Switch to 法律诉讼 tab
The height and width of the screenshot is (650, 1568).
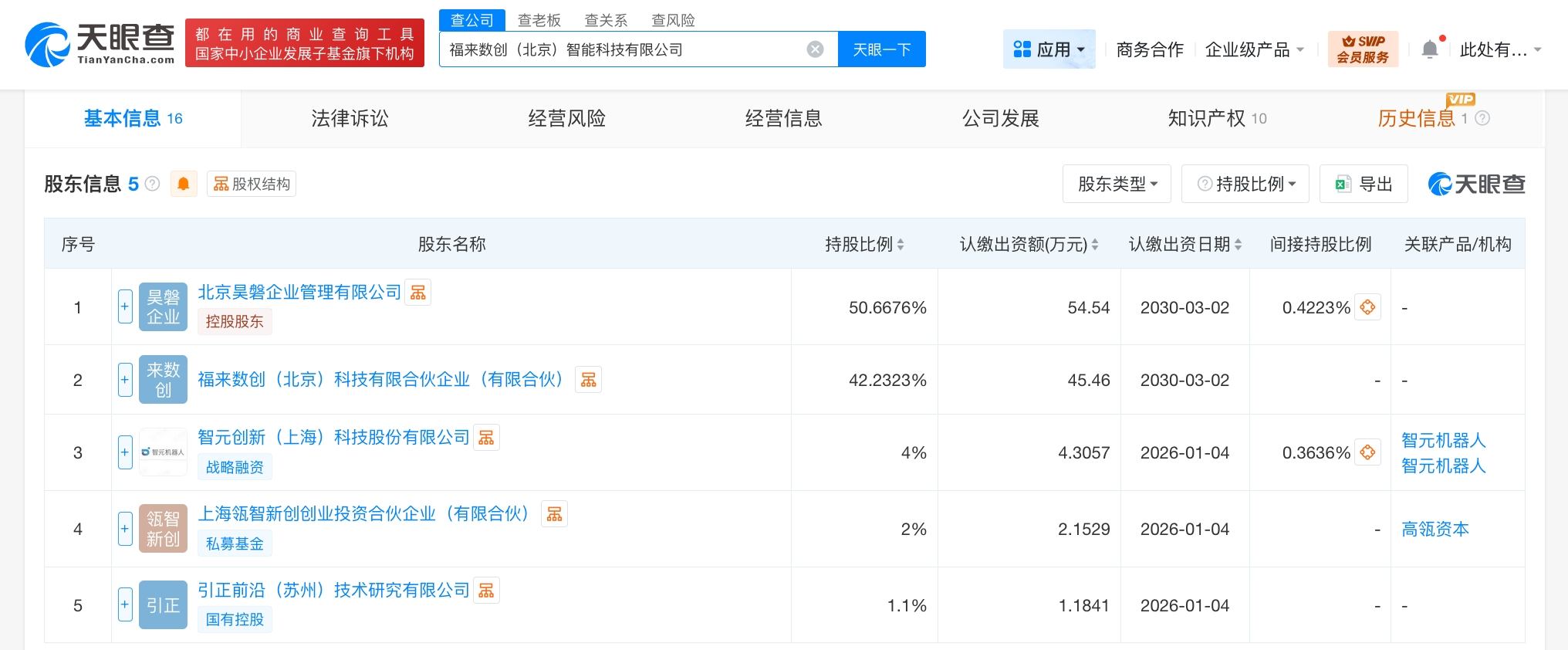pos(350,118)
